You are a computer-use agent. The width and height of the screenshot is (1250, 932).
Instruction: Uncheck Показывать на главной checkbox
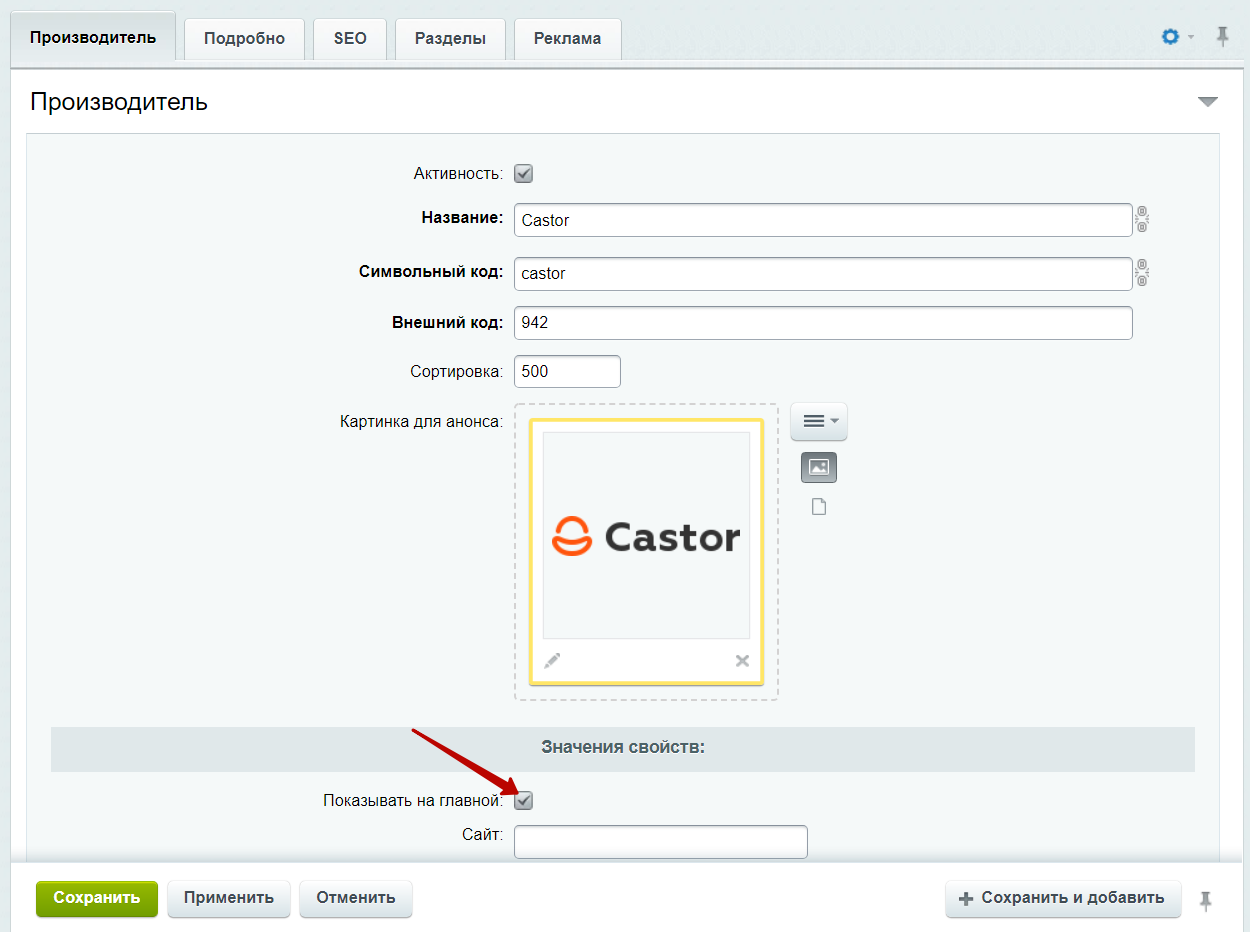click(x=523, y=800)
